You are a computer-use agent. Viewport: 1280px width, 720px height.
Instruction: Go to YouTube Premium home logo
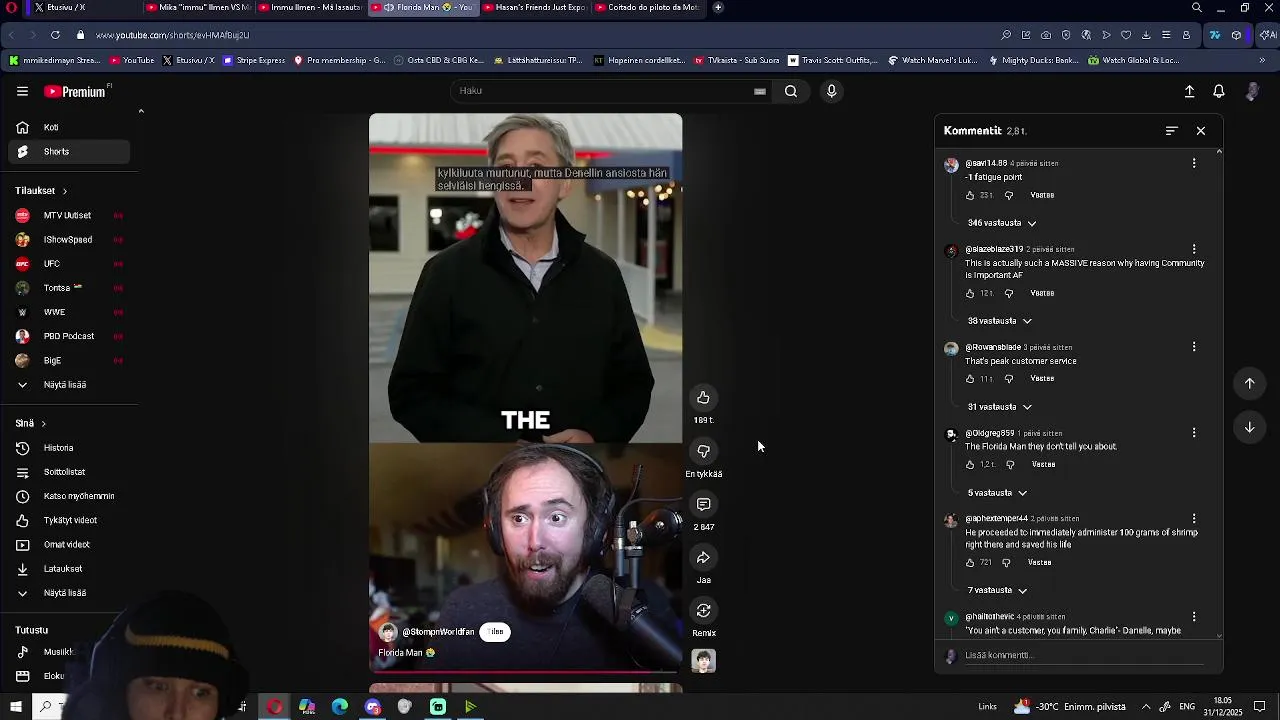(x=75, y=91)
